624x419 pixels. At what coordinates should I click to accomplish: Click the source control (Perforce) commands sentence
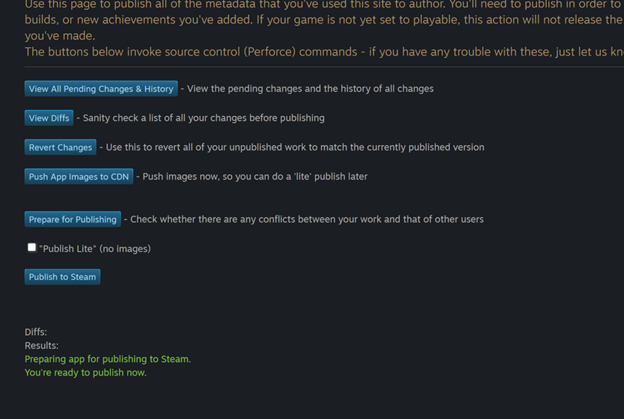pos(320,52)
